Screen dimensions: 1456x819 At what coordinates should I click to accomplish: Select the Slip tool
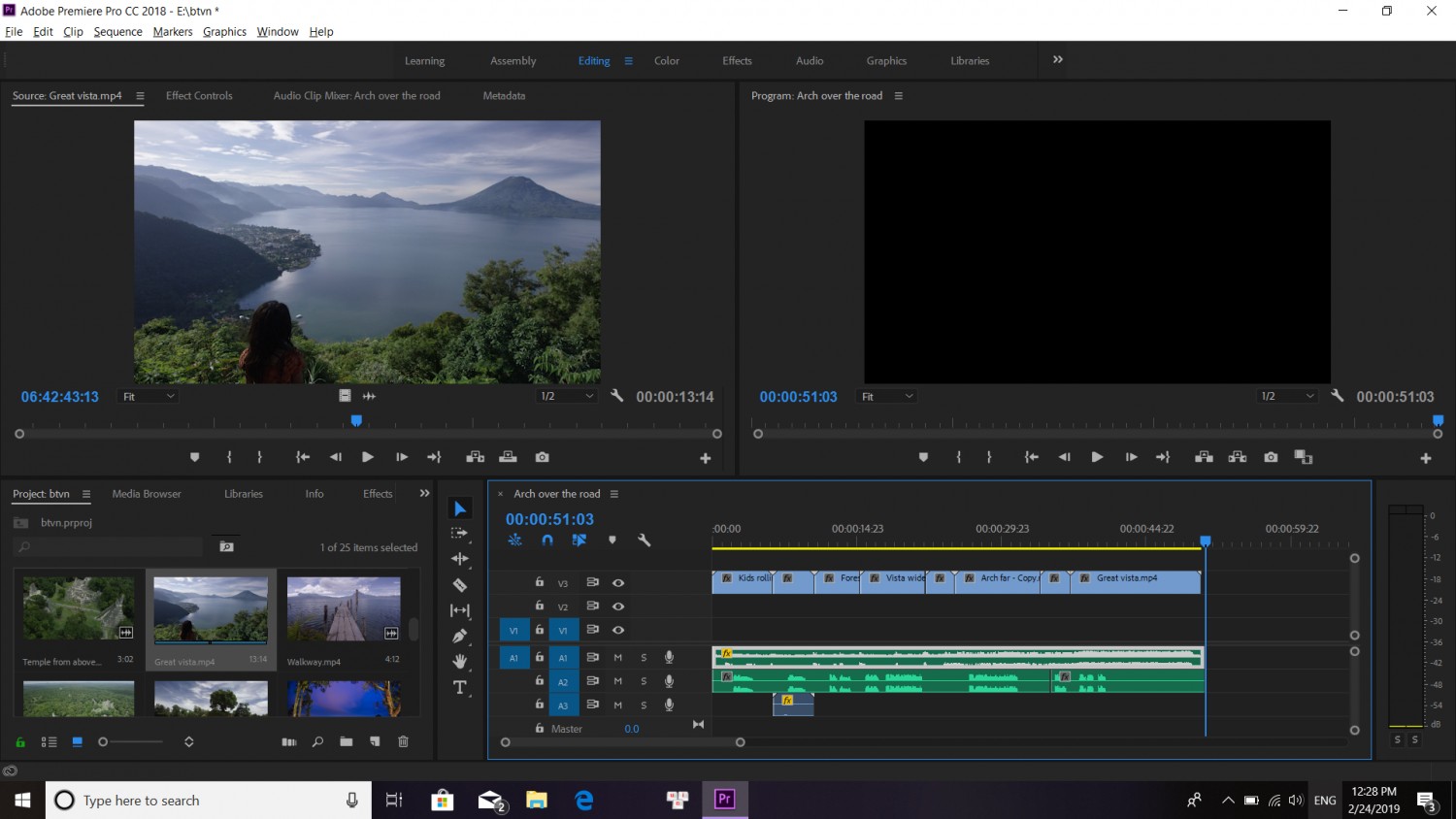(460, 610)
